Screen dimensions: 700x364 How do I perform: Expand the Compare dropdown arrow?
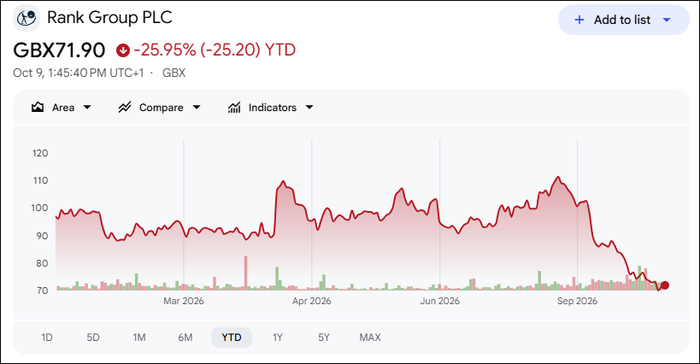196,107
